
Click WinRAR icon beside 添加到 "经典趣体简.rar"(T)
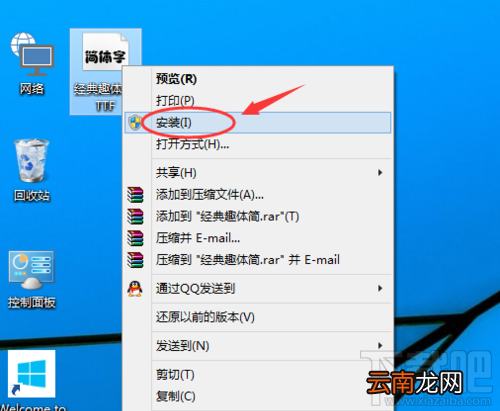(135, 216)
